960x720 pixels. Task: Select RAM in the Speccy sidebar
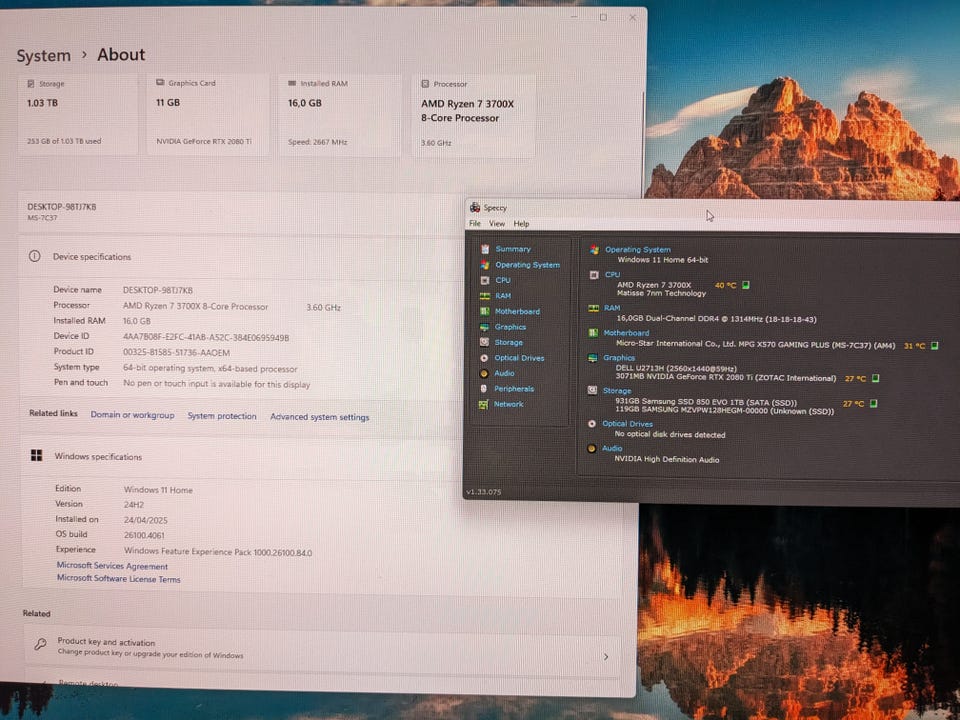click(x=503, y=296)
